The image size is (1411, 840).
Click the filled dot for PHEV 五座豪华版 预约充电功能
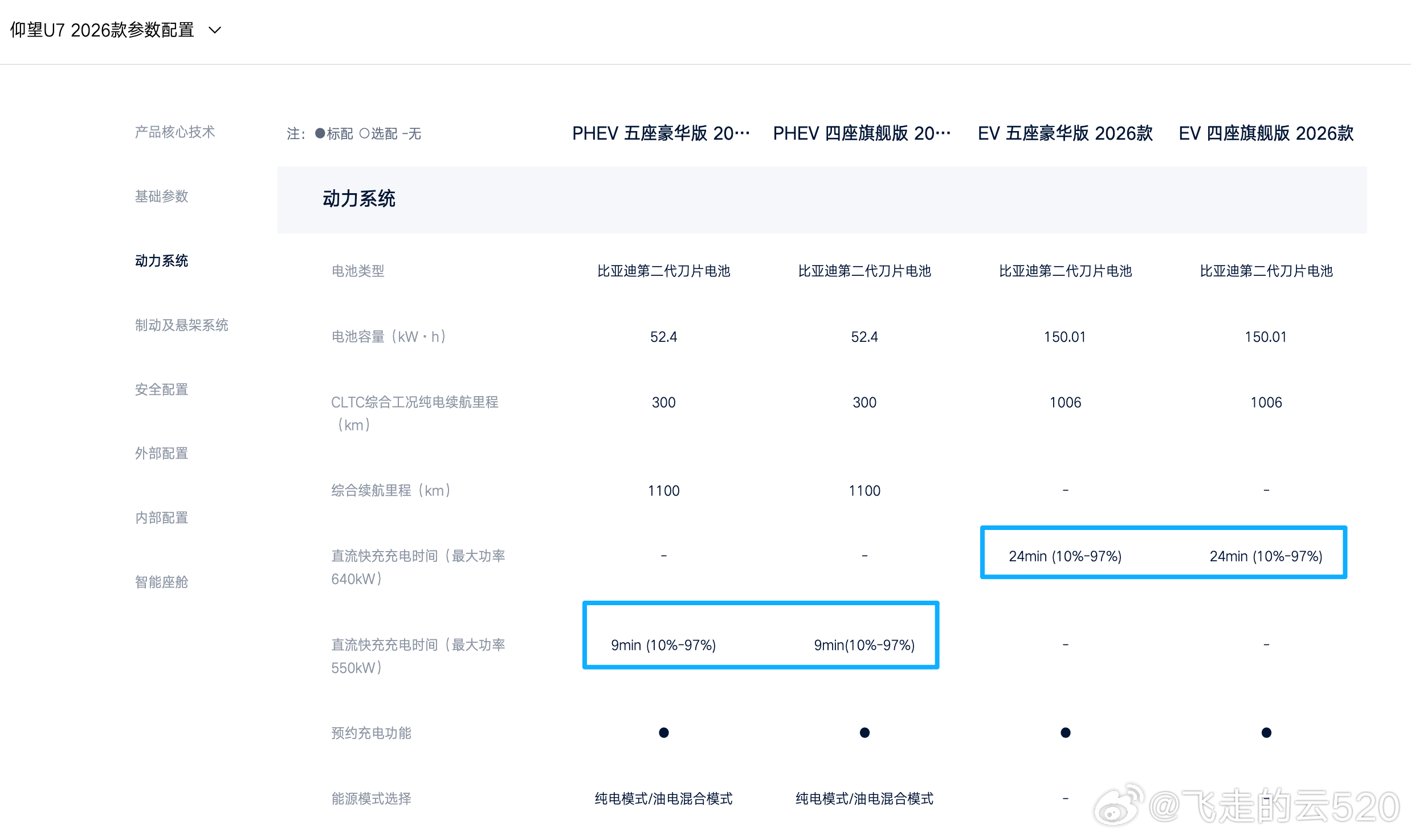click(x=663, y=733)
